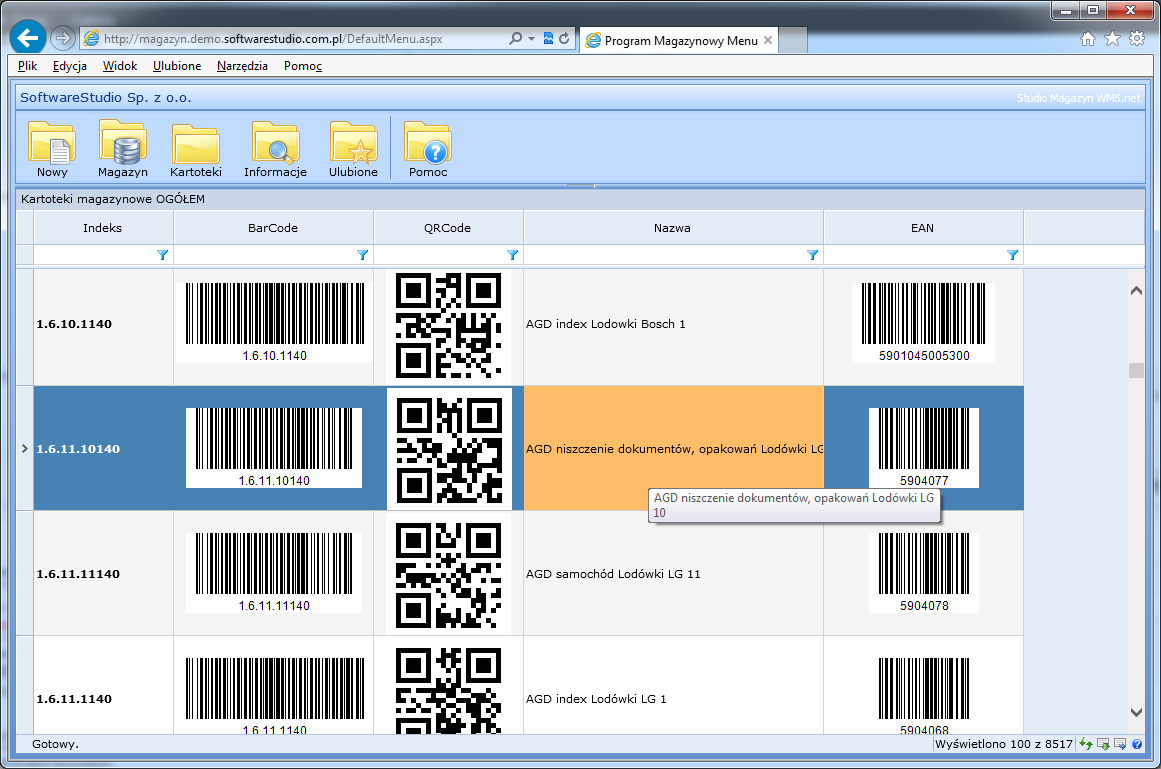Image resolution: width=1161 pixels, height=769 pixels.
Task: Open the Ulubione menu in menu bar
Action: 177,66
